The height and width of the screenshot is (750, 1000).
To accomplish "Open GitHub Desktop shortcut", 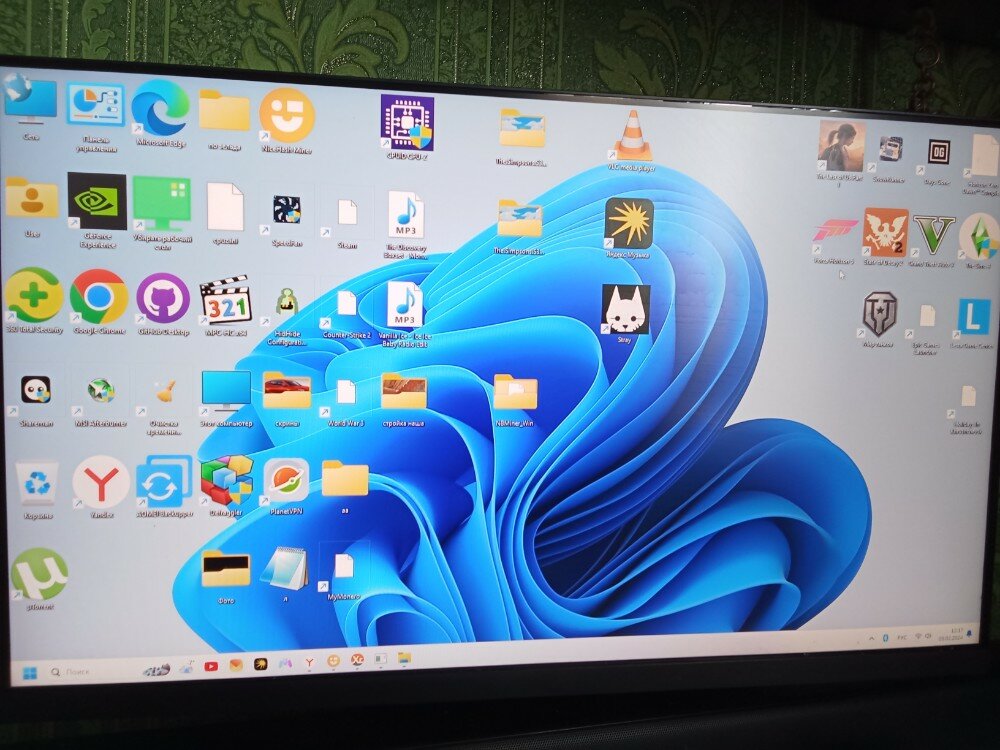I will click(163, 302).
